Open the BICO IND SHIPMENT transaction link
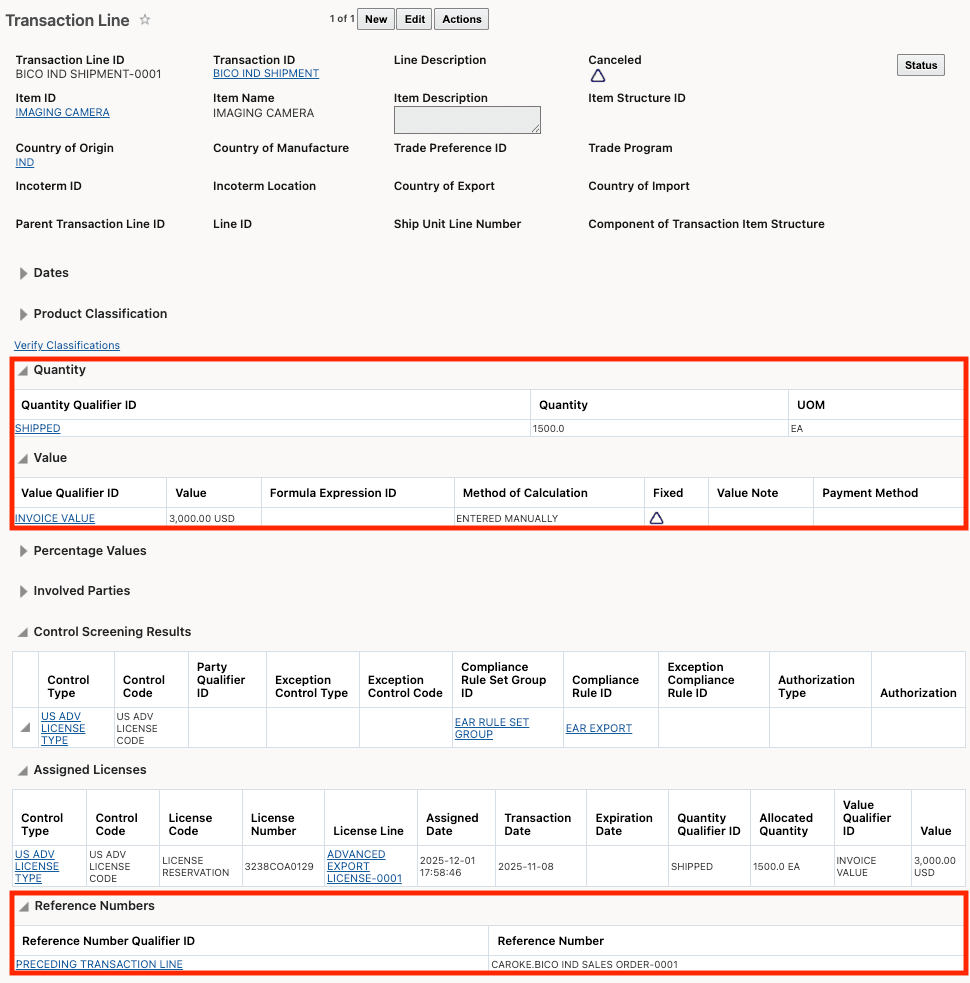Viewport: 970px width, 983px height. tap(265, 73)
